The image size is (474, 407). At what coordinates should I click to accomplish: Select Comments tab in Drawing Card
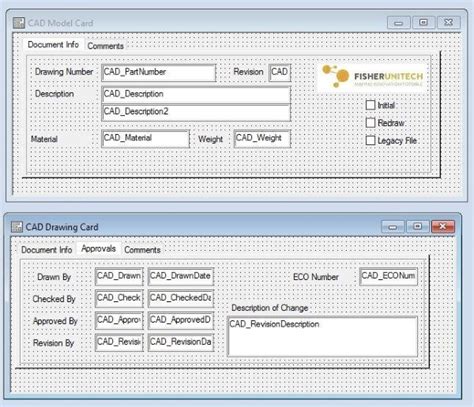(142, 250)
